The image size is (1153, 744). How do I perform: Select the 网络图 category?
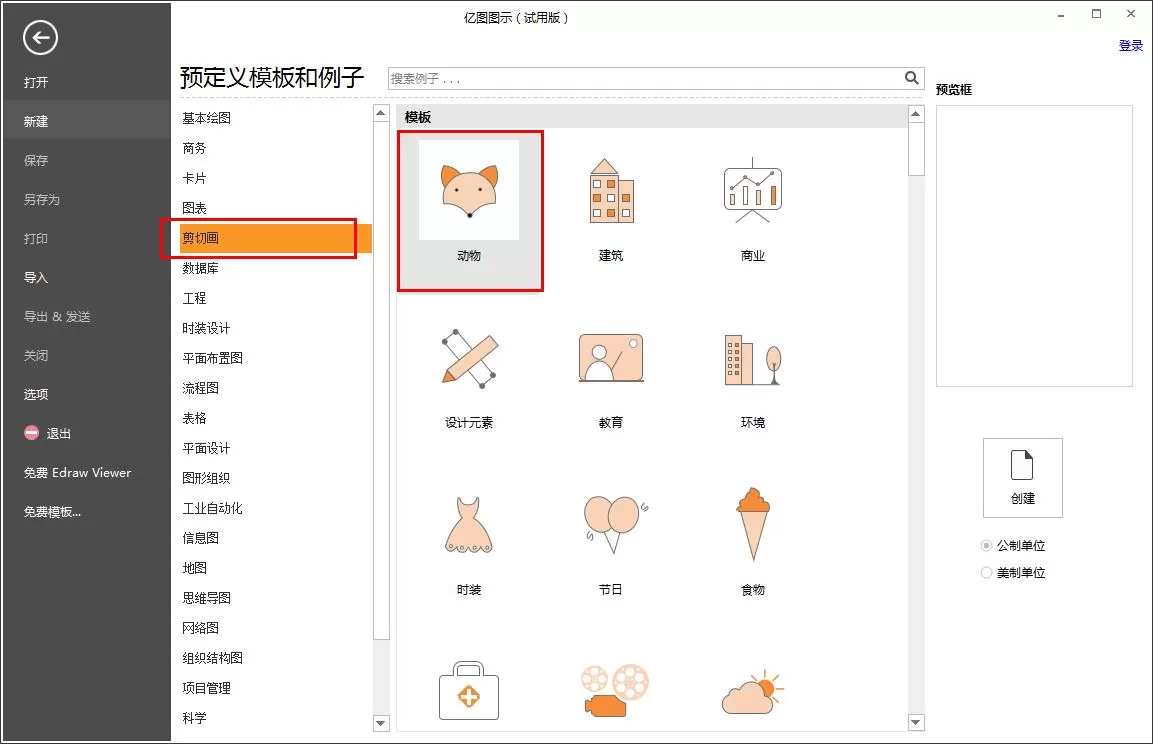tap(201, 628)
